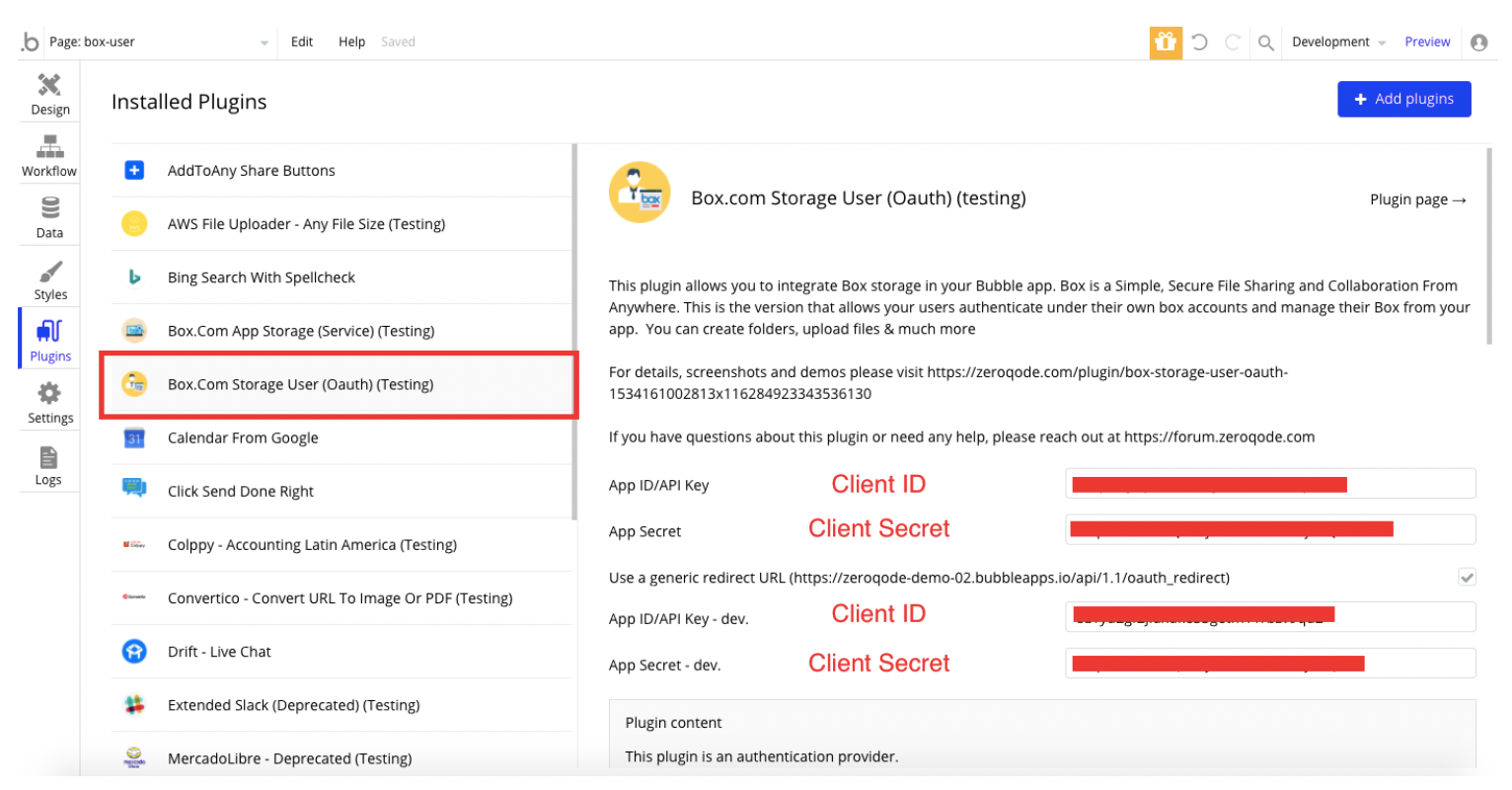Toggle the generic redirect URL checkbox
Viewport: 1512px width, 790px height.
(x=1468, y=577)
